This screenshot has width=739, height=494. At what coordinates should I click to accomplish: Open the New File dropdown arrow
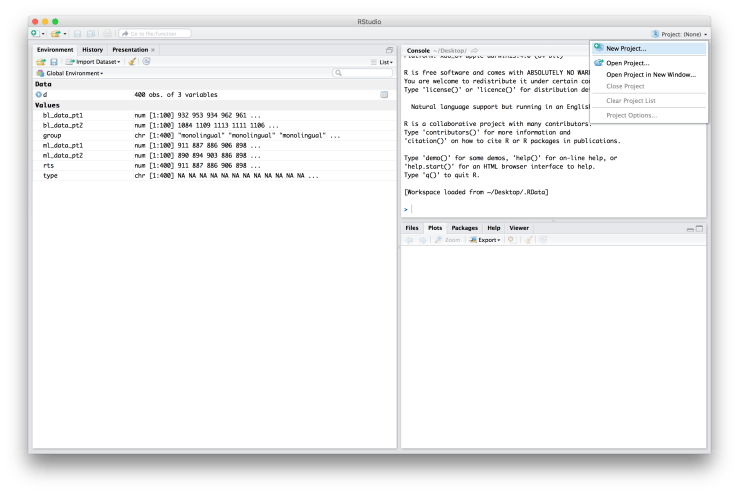click(x=43, y=34)
